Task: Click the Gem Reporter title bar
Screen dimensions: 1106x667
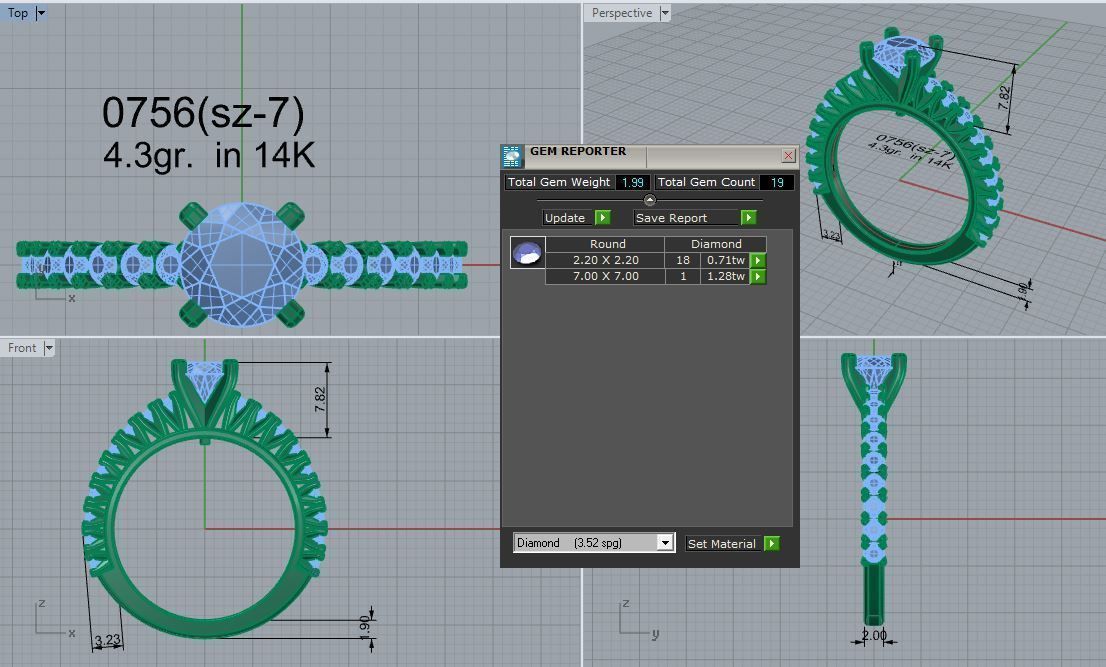Action: point(651,156)
